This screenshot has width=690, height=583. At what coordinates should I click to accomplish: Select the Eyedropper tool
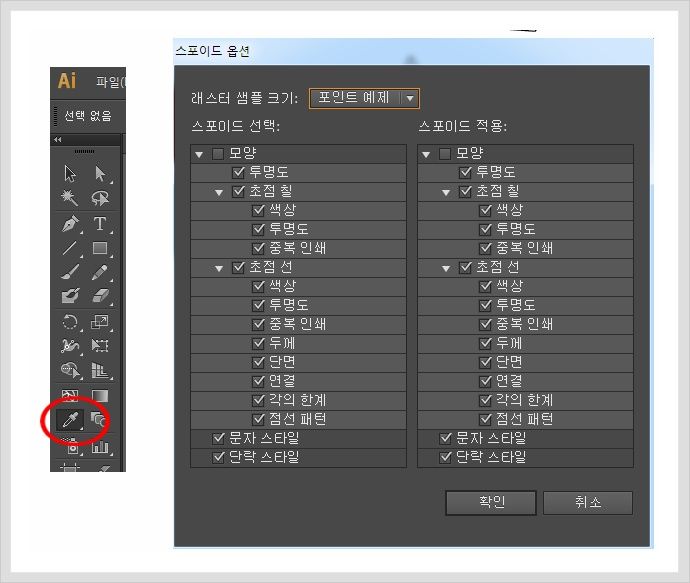click(x=70, y=419)
